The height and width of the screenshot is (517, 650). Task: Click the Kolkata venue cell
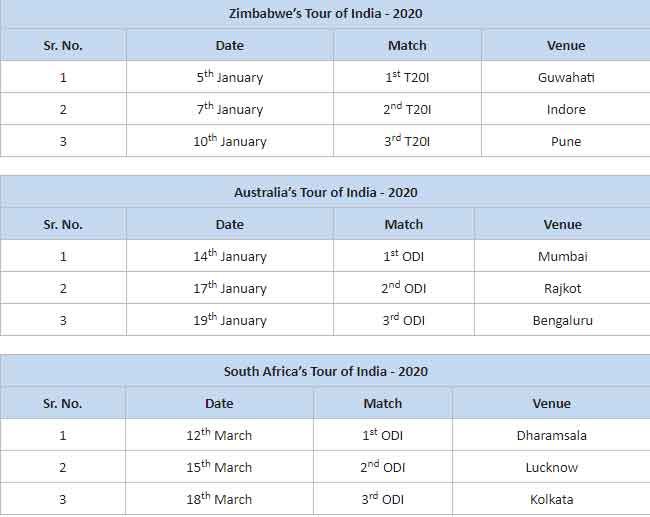pos(551,499)
